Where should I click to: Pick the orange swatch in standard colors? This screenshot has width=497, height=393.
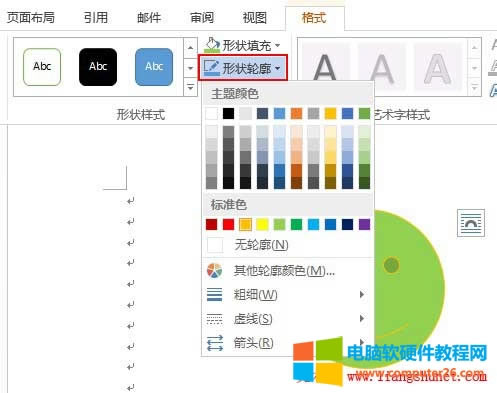[245, 224]
